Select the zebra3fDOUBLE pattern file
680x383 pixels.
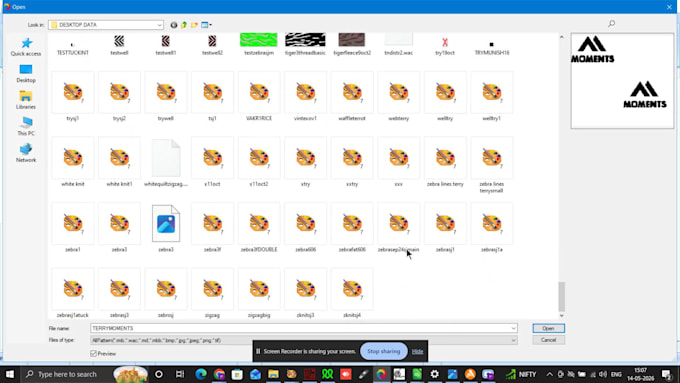pos(259,228)
